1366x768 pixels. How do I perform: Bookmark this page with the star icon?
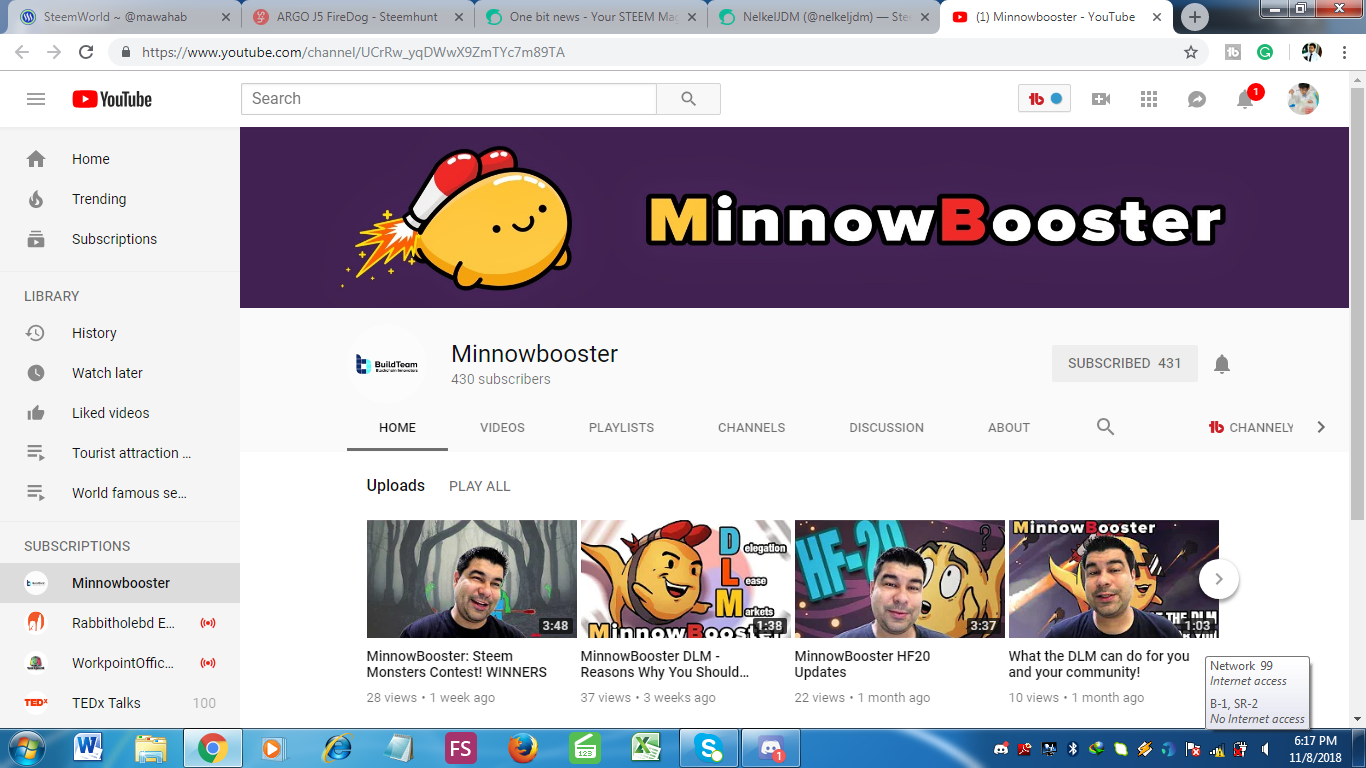tap(1191, 52)
